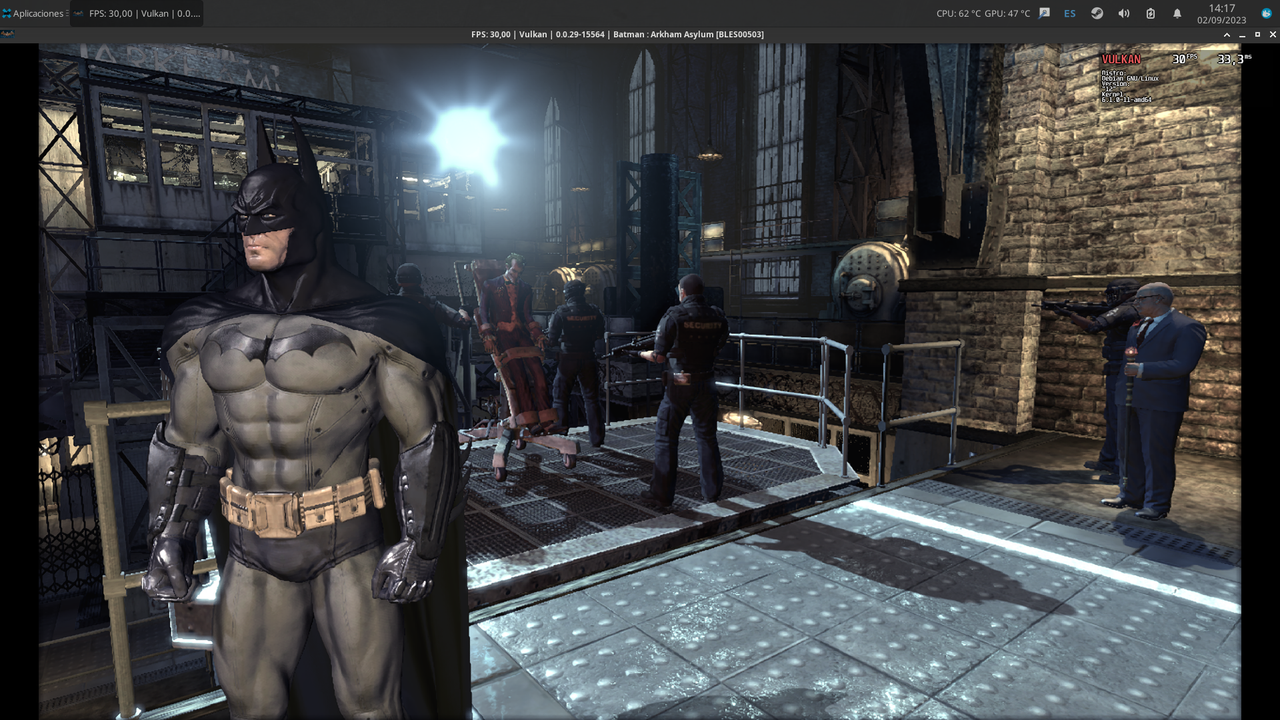Show notifications with the bell icon
This screenshot has height=720, width=1280.
(x=1177, y=13)
